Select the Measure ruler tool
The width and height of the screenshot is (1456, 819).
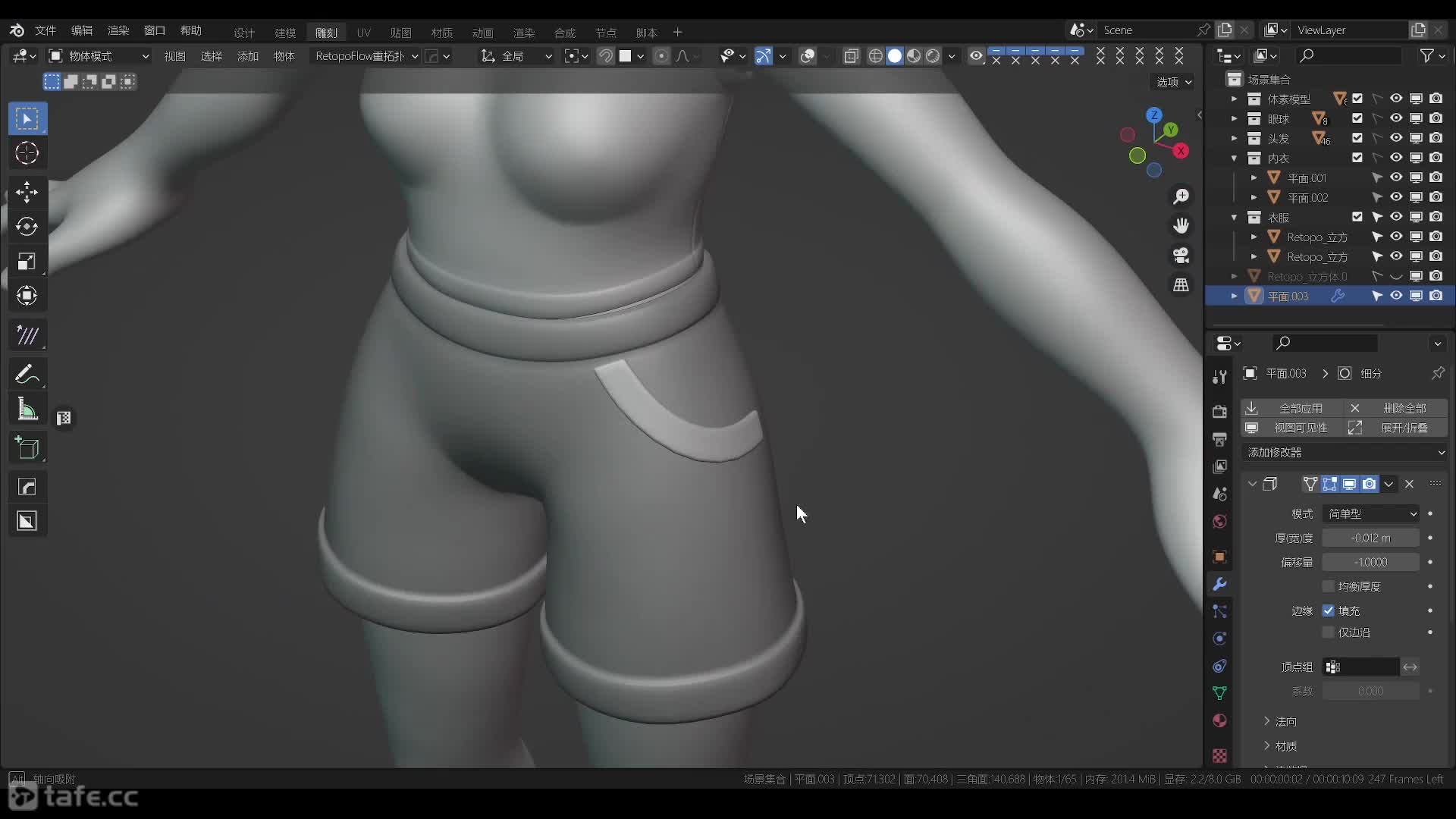click(27, 409)
